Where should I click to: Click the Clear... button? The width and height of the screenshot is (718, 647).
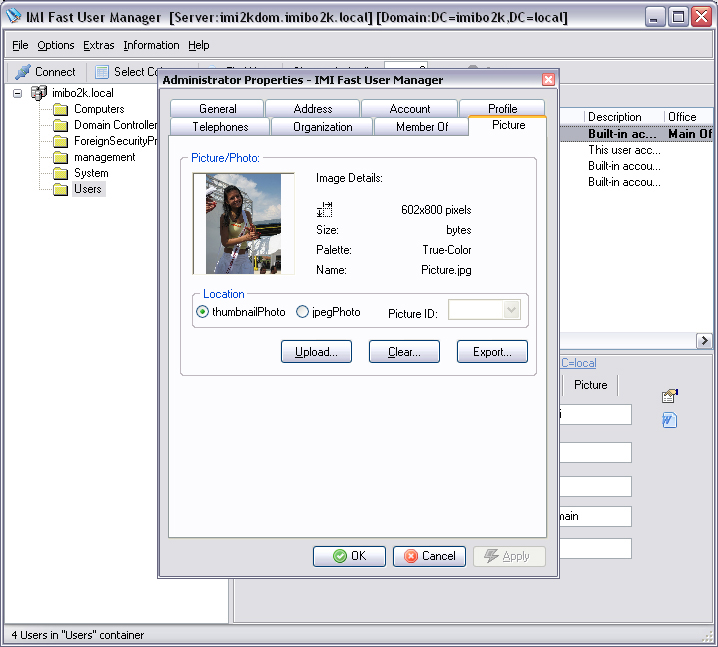pos(404,352)
